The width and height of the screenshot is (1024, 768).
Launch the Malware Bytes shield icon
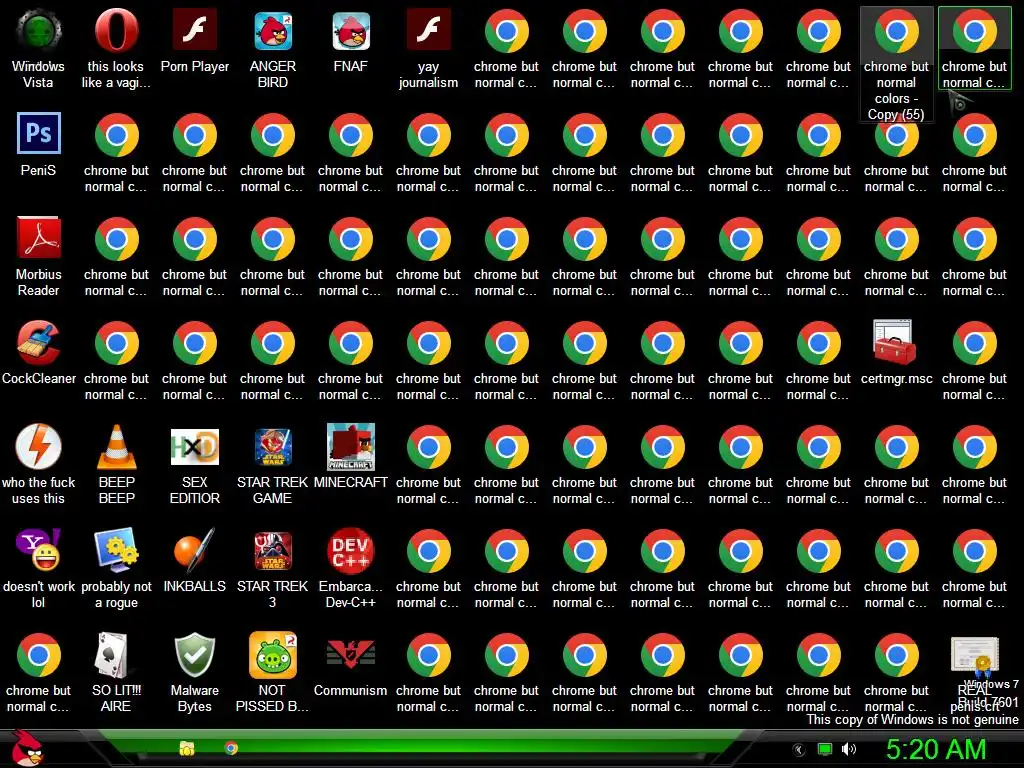[x=195, y=654]
